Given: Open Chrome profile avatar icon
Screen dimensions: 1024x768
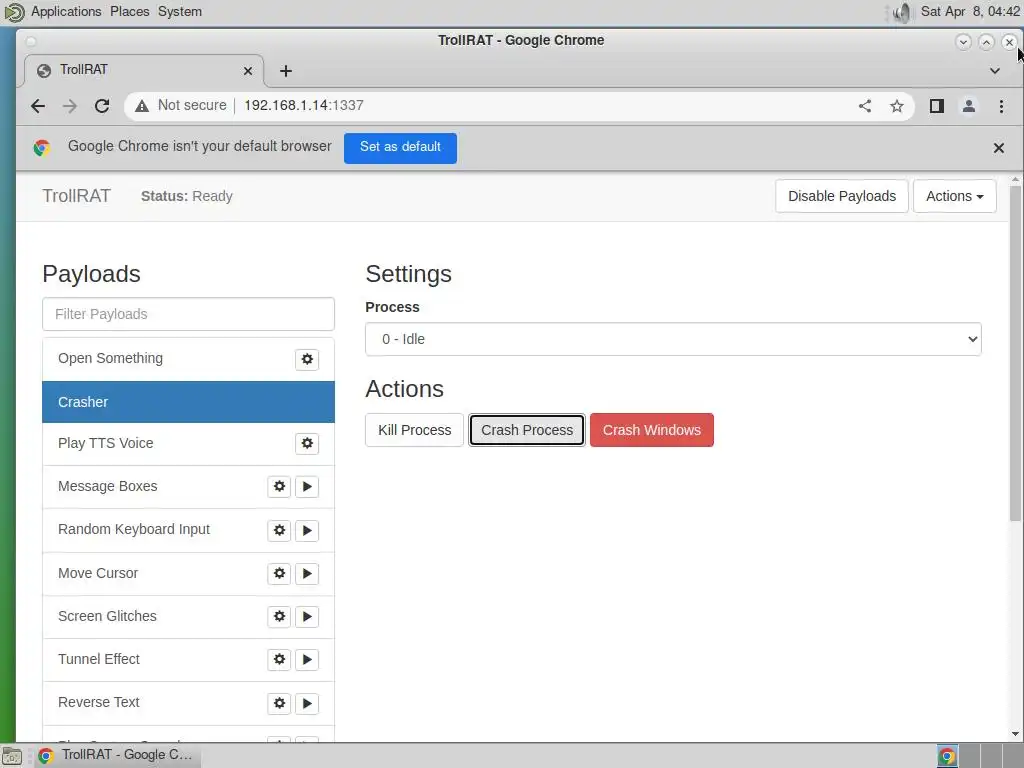Looking at the screenshot, I should coord(968,106).
